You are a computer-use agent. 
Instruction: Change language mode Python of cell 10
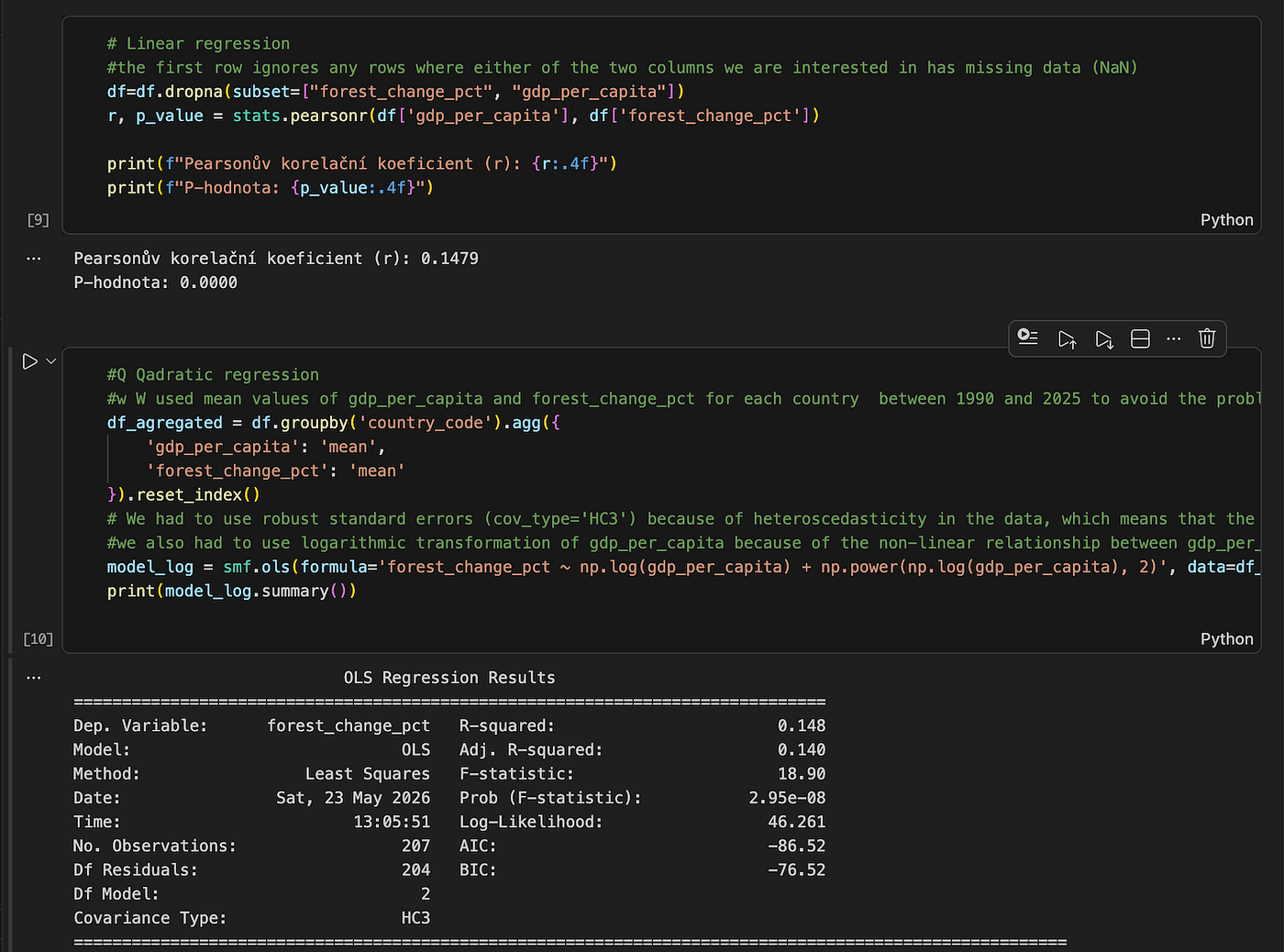1226,639
